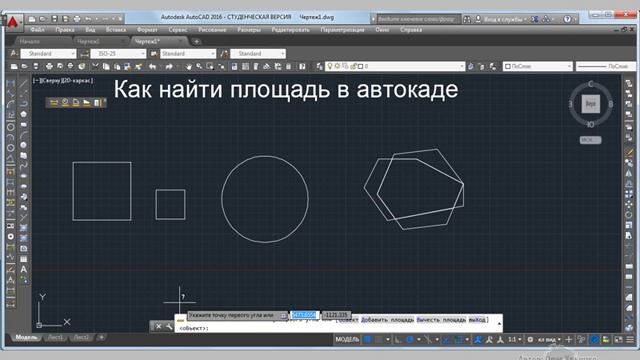Toggle snap mode in status bar
640x360 pixels.
point(378,340)
